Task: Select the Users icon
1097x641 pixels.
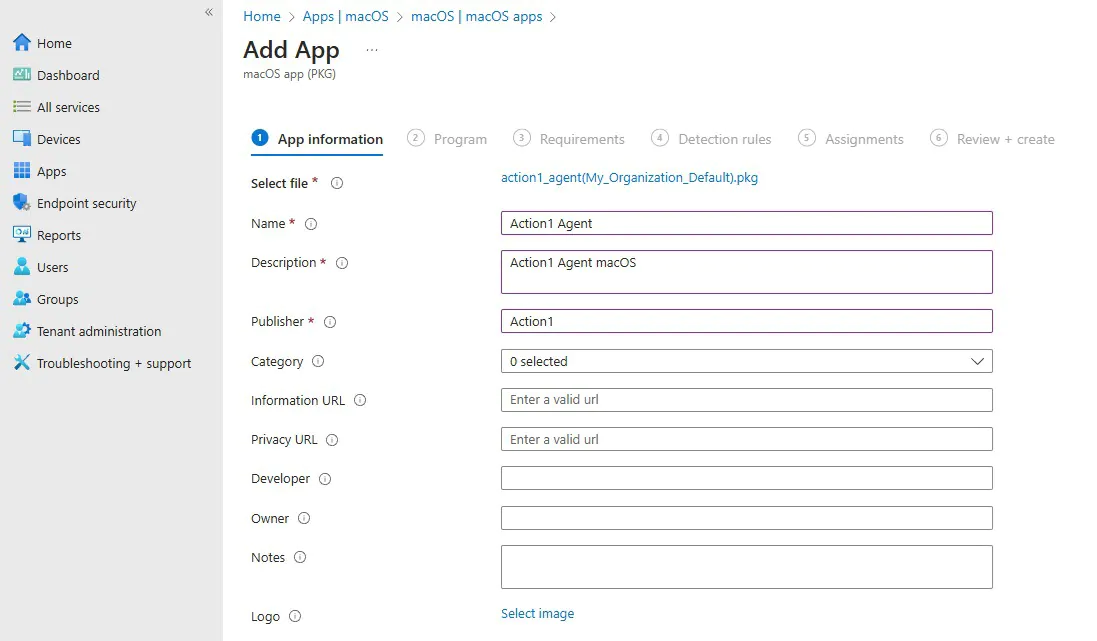Action: pos(21,267)
